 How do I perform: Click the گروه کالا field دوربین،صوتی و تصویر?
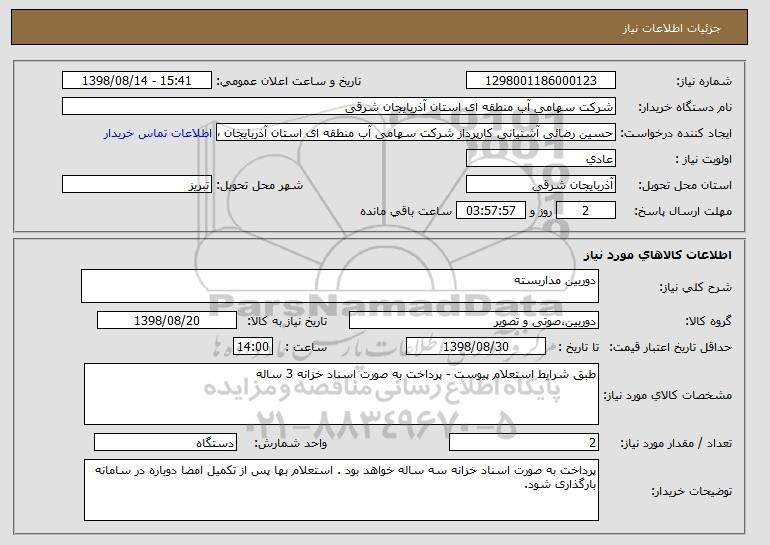click(x=474, y=321)
